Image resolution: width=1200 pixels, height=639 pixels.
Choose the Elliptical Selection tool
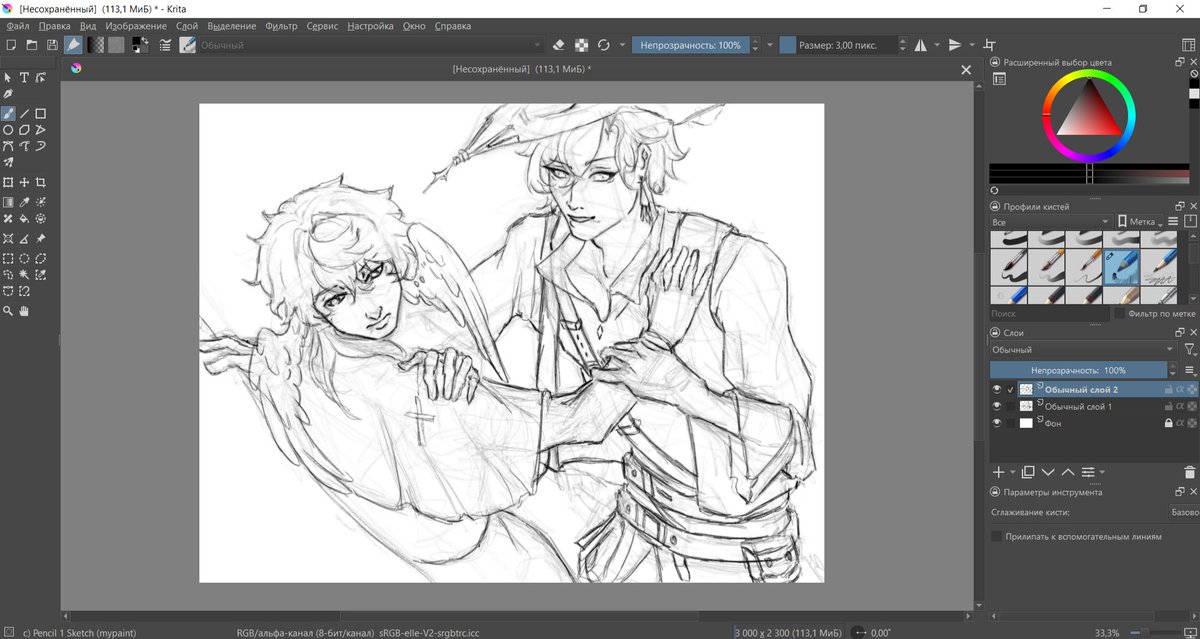point(24,258)
